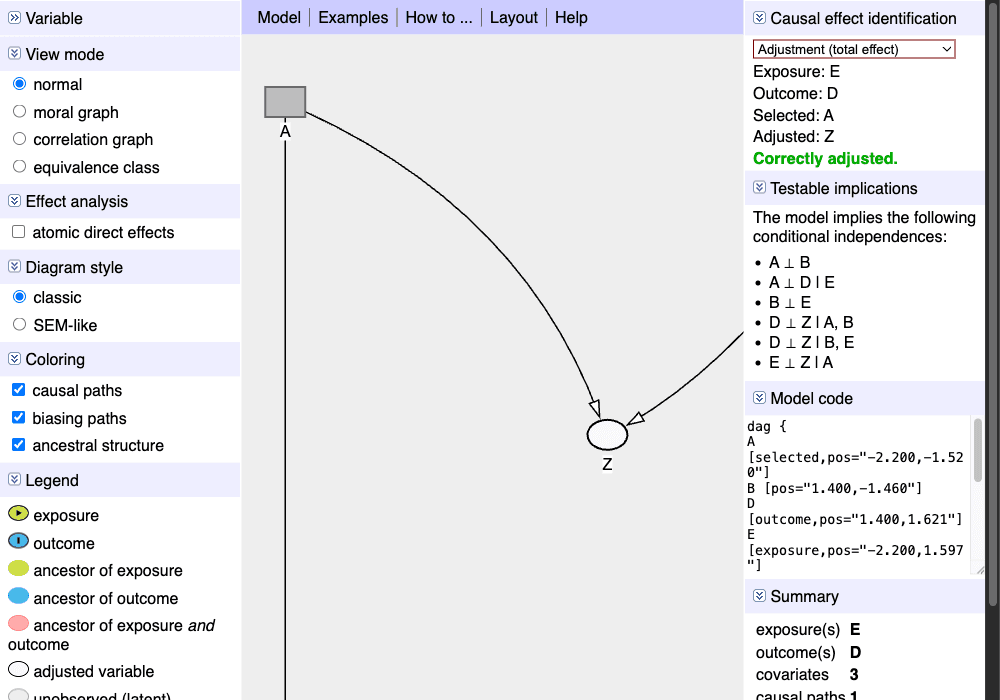Click the unobserved (latent) legend icon
The image size is (1000, 700).
click(x=19, y=696)
